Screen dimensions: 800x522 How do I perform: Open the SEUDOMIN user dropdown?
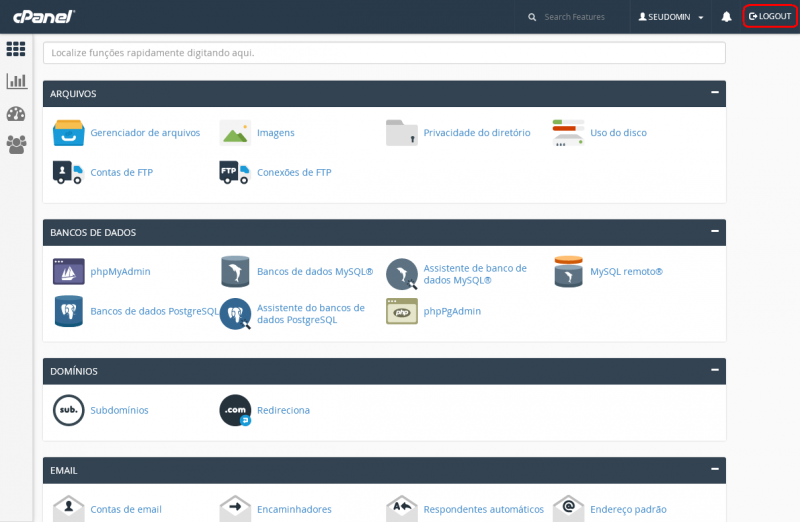click(x=671, y=17)
